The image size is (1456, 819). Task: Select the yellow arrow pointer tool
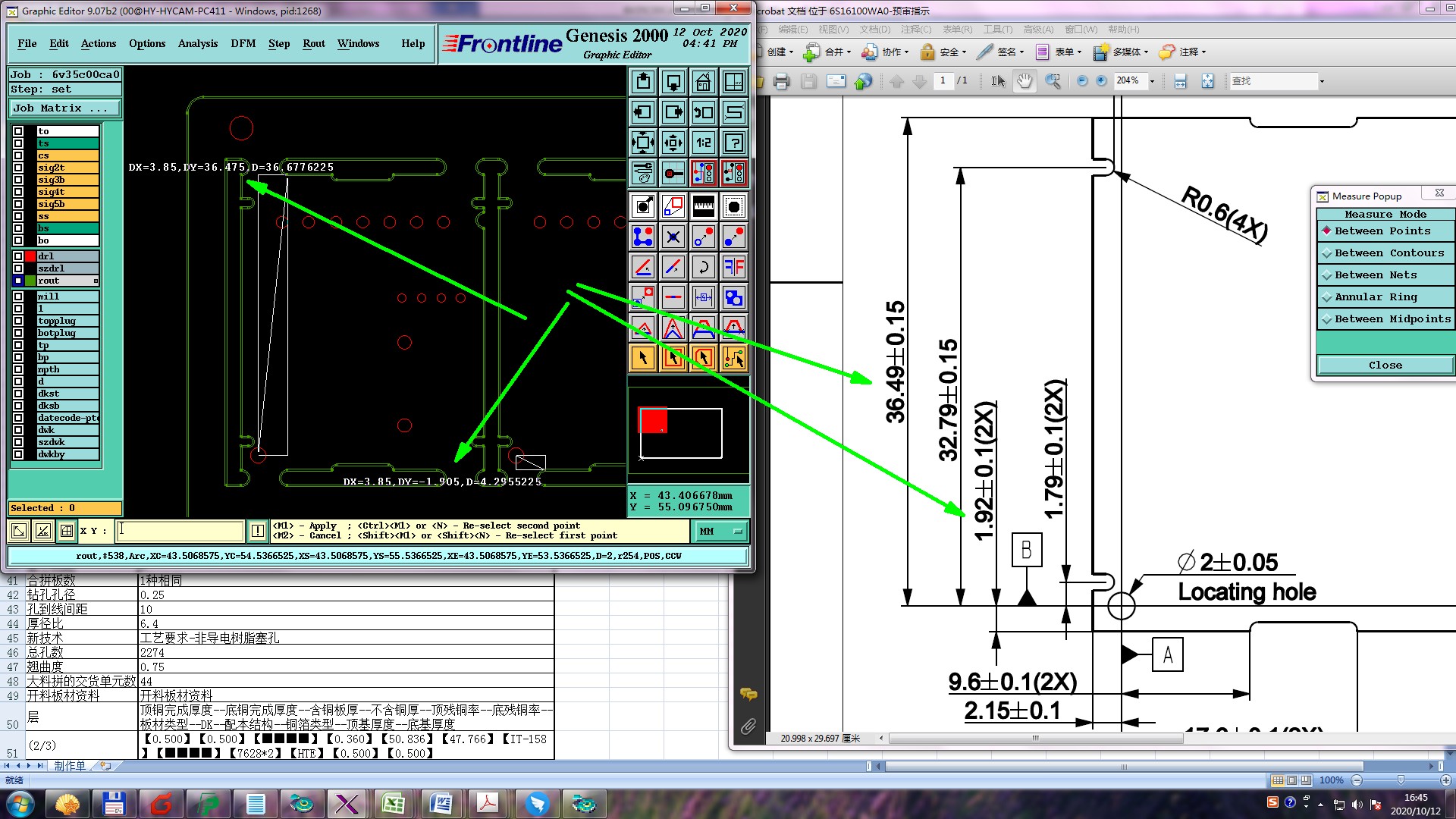click(643, 358)
